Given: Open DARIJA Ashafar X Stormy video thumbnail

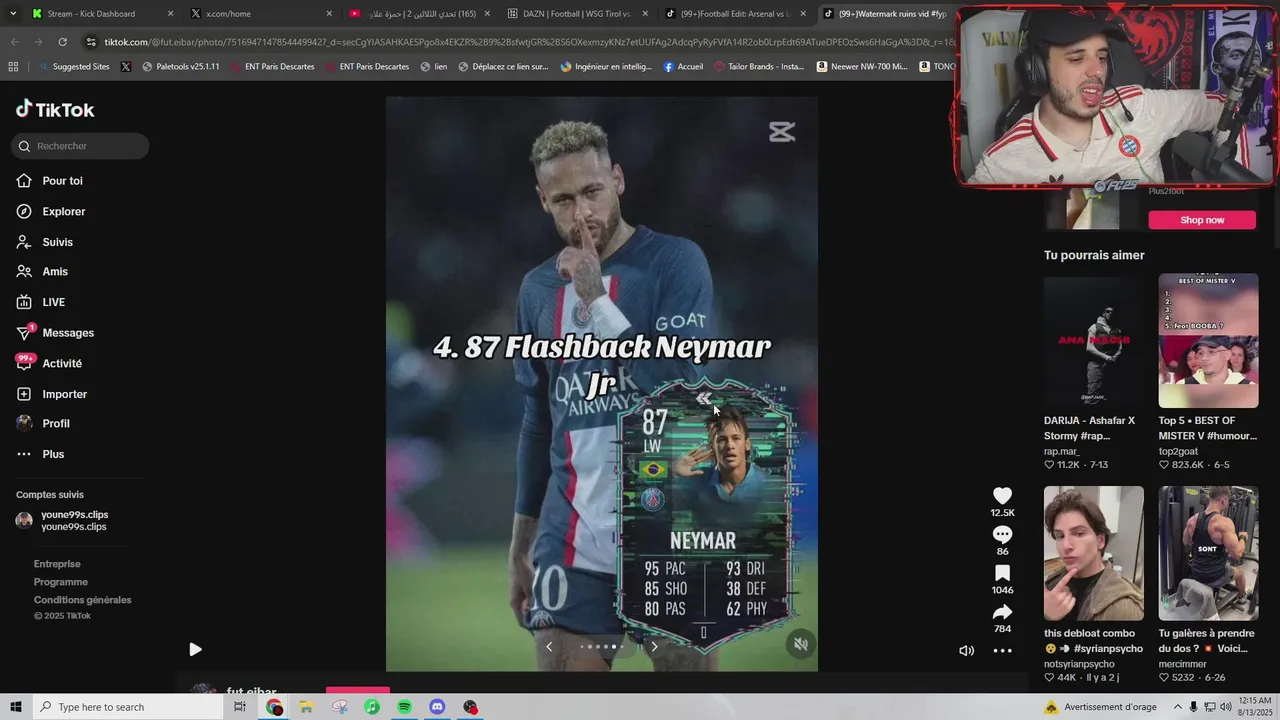Looking at the screenshot, I should point(1094,340).
